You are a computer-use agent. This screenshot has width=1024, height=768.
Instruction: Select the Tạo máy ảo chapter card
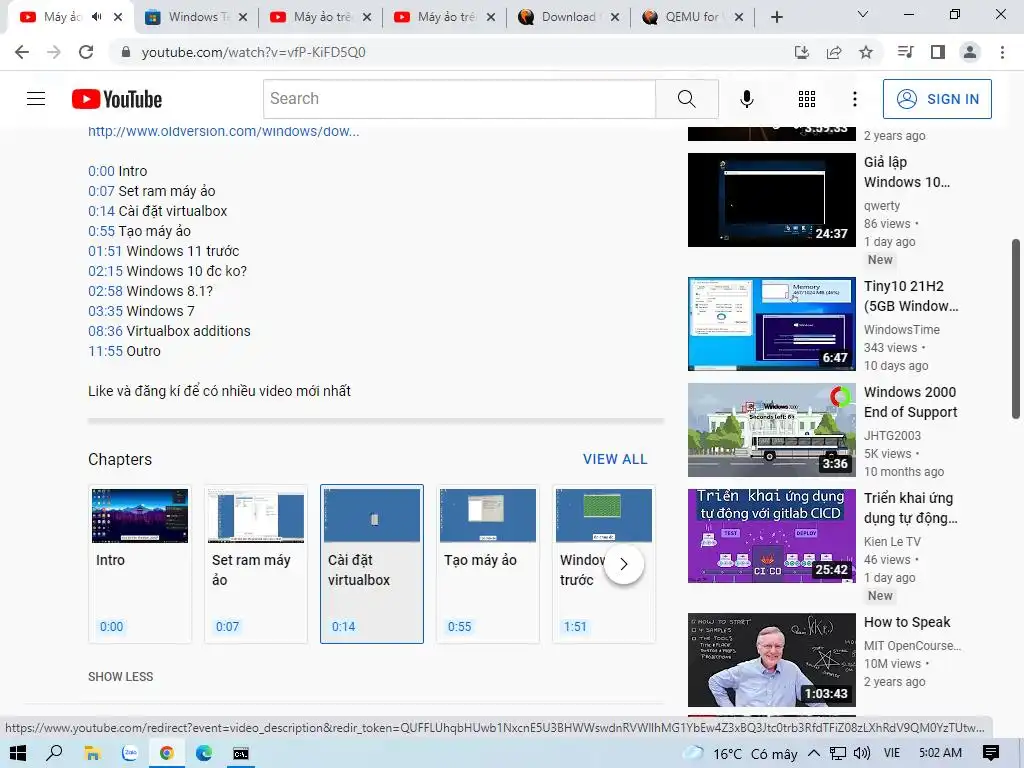pyautogui.click(x=488, y=564)
